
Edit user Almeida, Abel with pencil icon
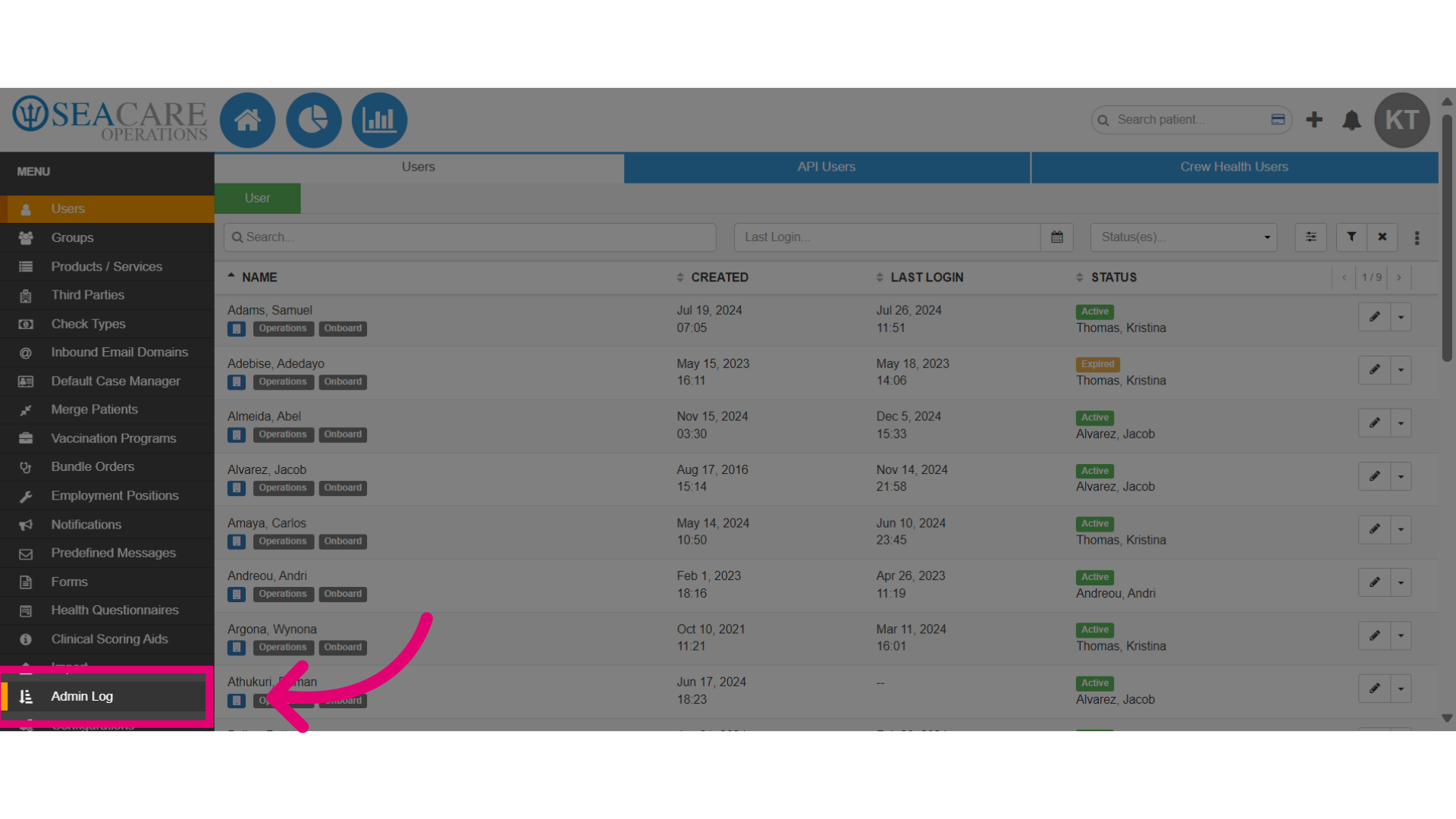pos(1374,423)
